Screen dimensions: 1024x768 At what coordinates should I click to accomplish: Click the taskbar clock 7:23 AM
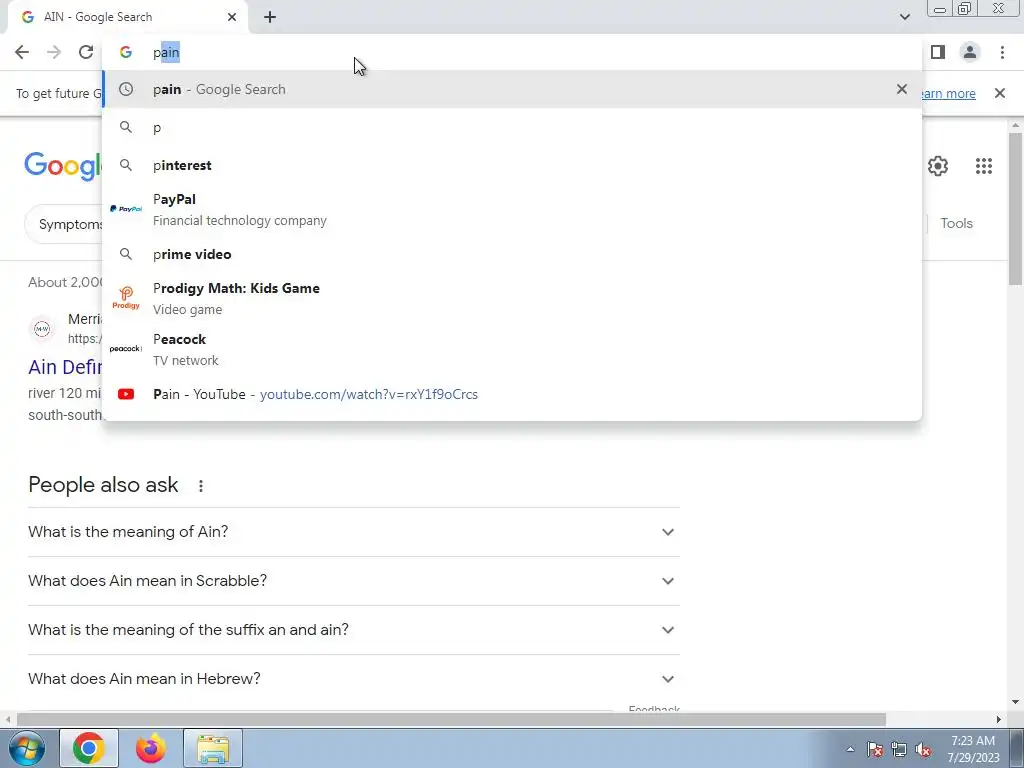pos(973,749)
